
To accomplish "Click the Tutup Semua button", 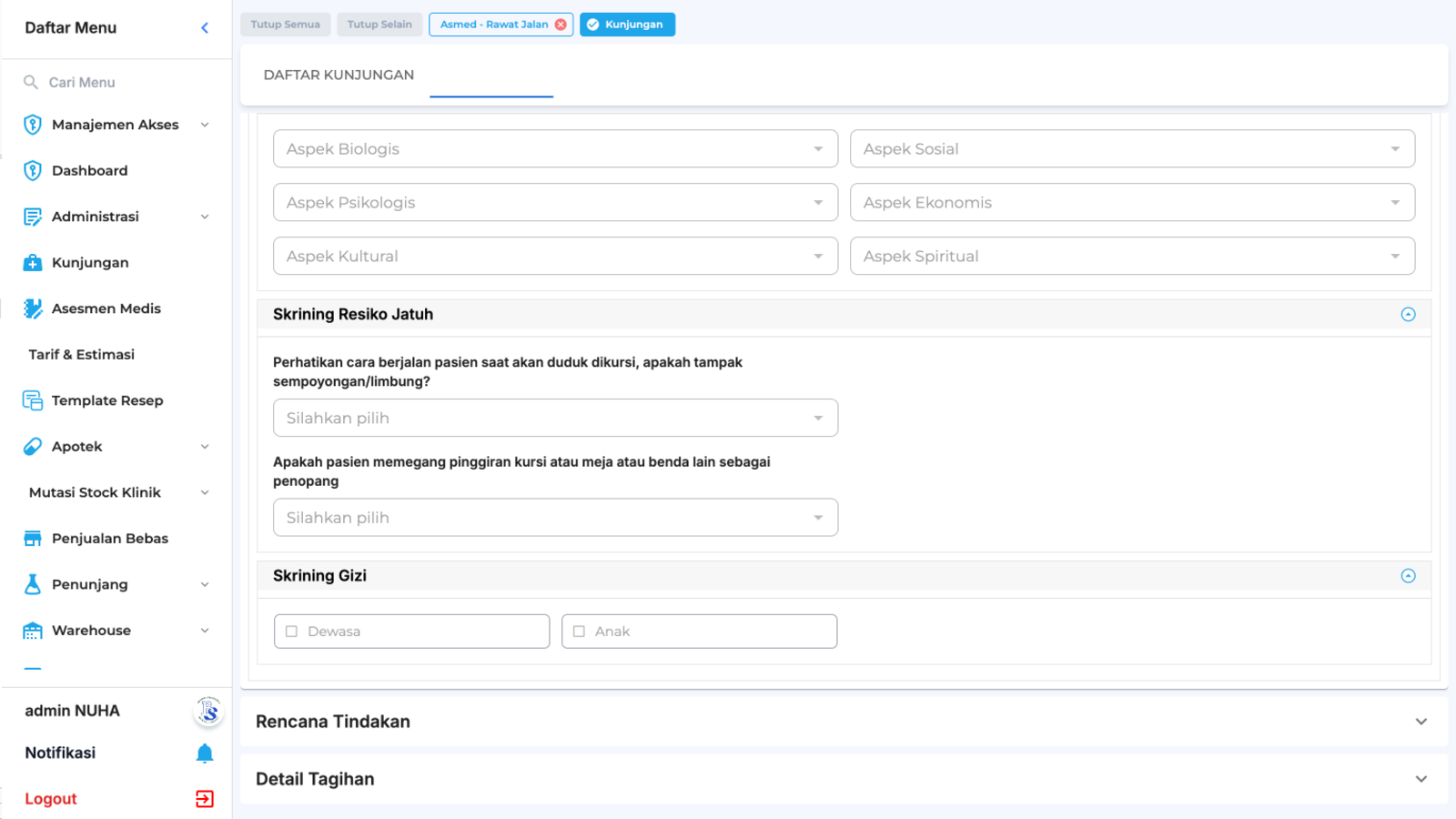I will (x=286, y=25).
